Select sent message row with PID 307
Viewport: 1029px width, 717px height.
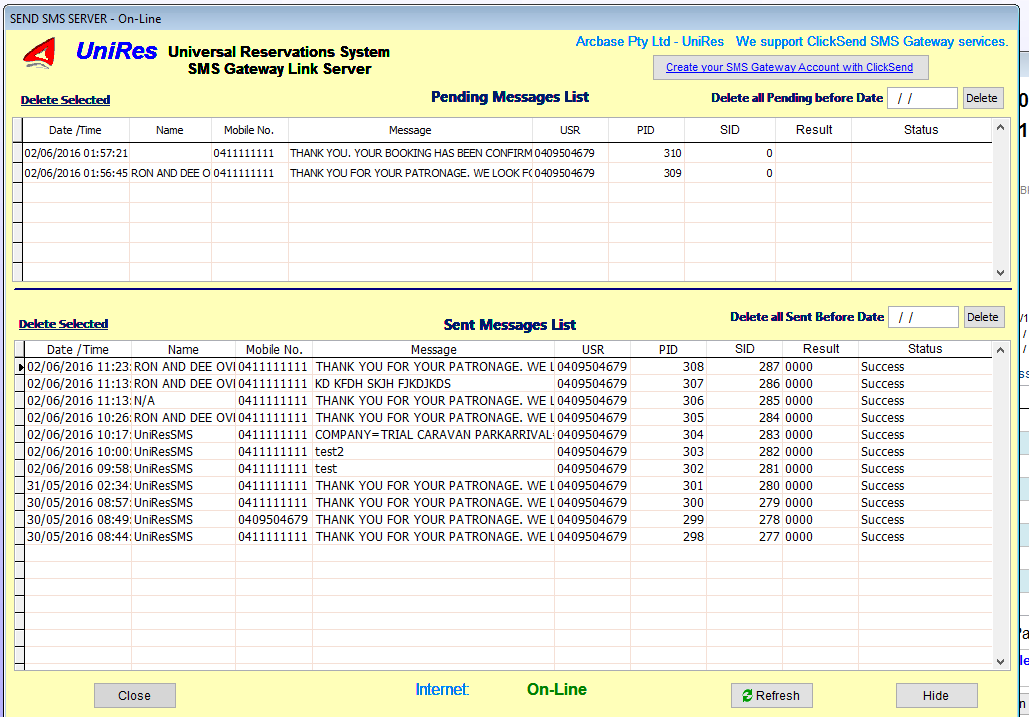(433, 384)
